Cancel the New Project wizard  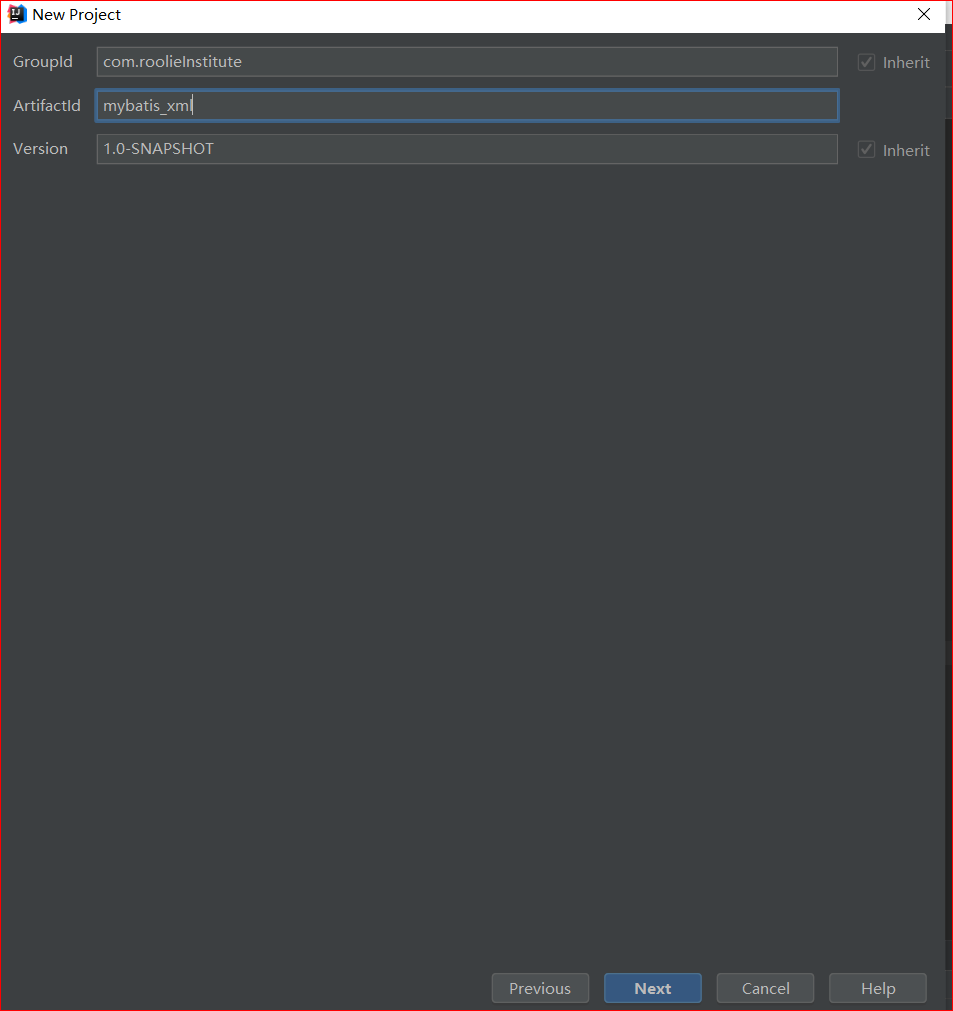click(x=765, y=988)
